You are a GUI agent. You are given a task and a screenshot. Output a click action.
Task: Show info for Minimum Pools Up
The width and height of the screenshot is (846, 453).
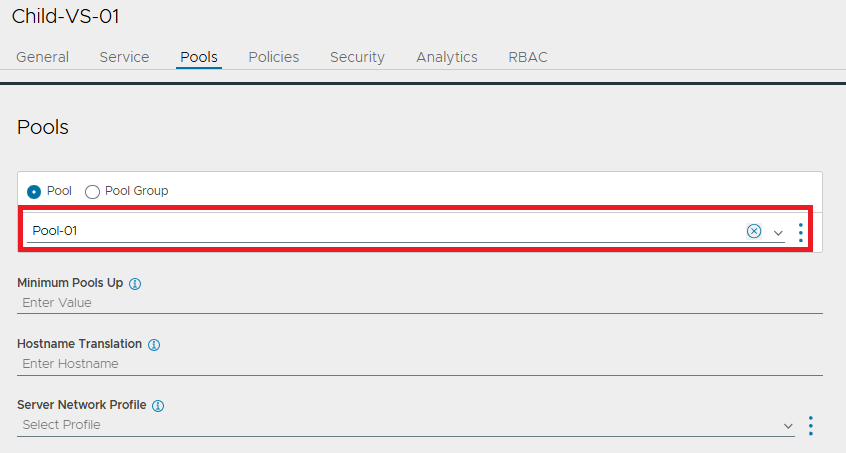point(135,284)
